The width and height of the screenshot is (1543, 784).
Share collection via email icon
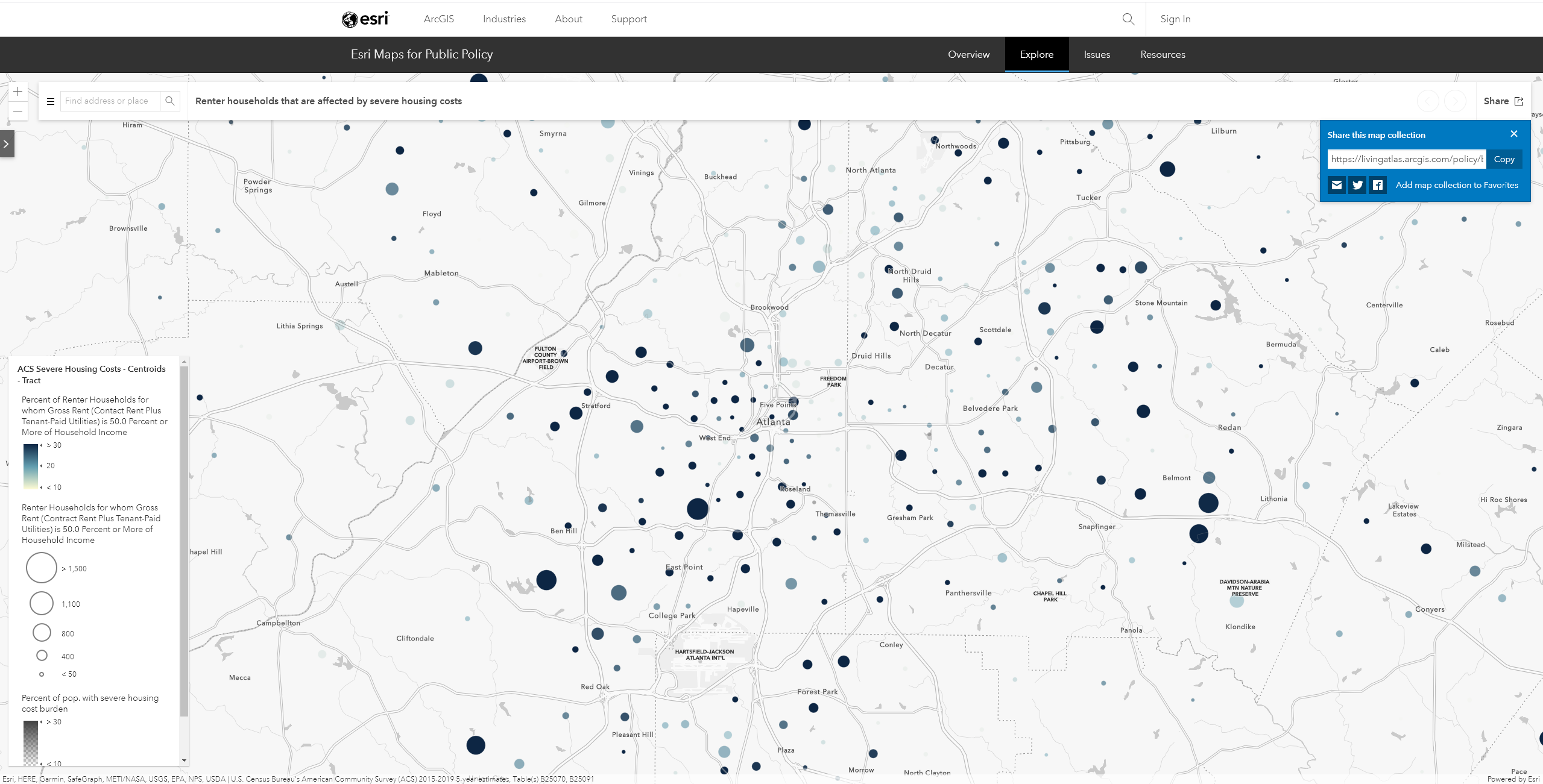[x=1337, y=185]
